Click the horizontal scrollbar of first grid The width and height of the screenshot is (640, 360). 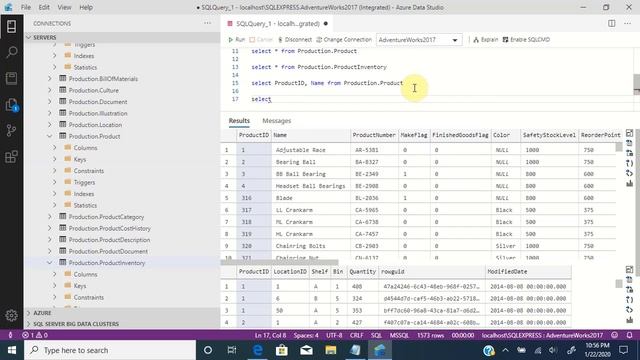pyautogui.click(x=280, y=262)
